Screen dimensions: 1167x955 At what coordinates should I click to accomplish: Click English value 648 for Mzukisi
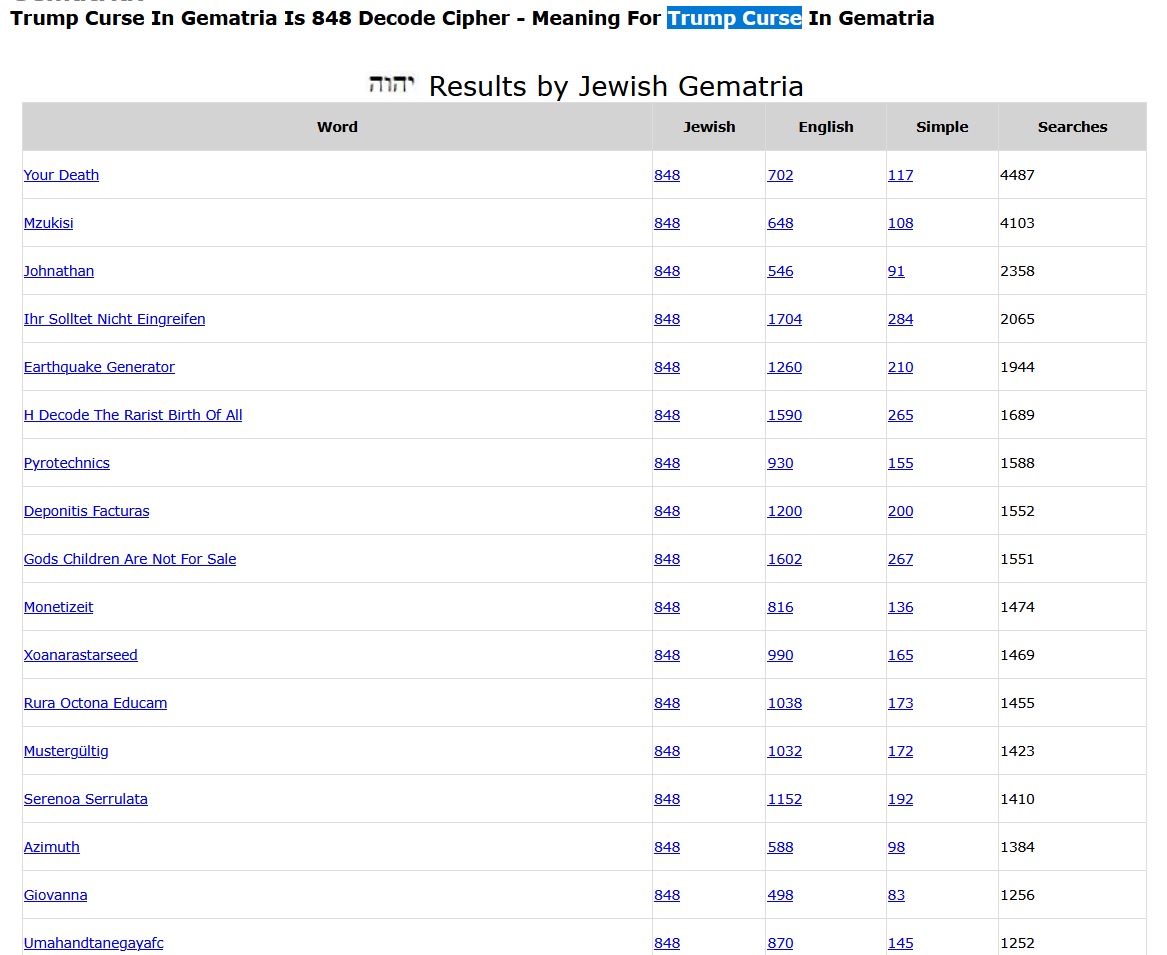click(780, 223)
